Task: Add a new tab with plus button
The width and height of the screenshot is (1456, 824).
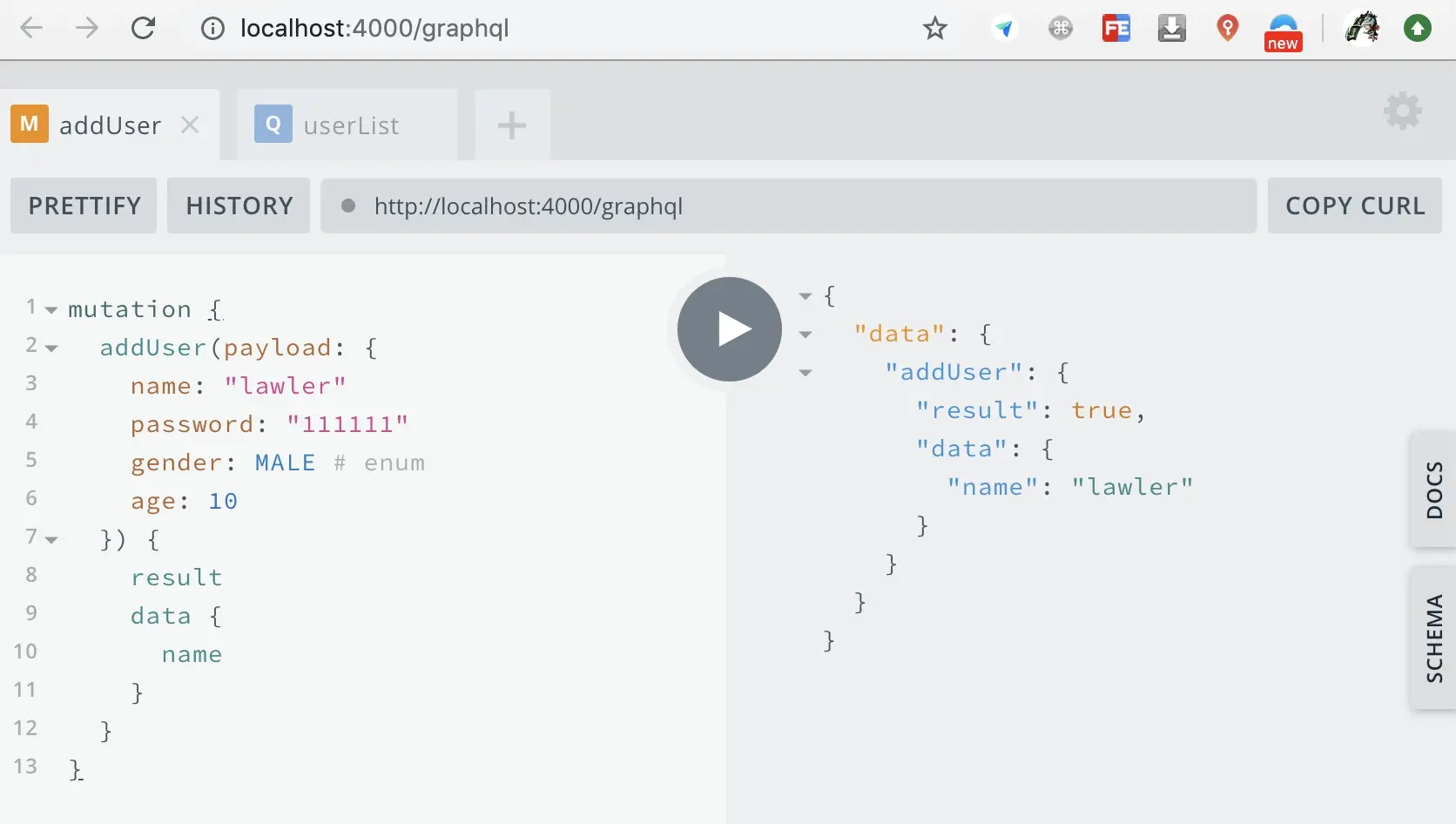Action: pos(512,125)
